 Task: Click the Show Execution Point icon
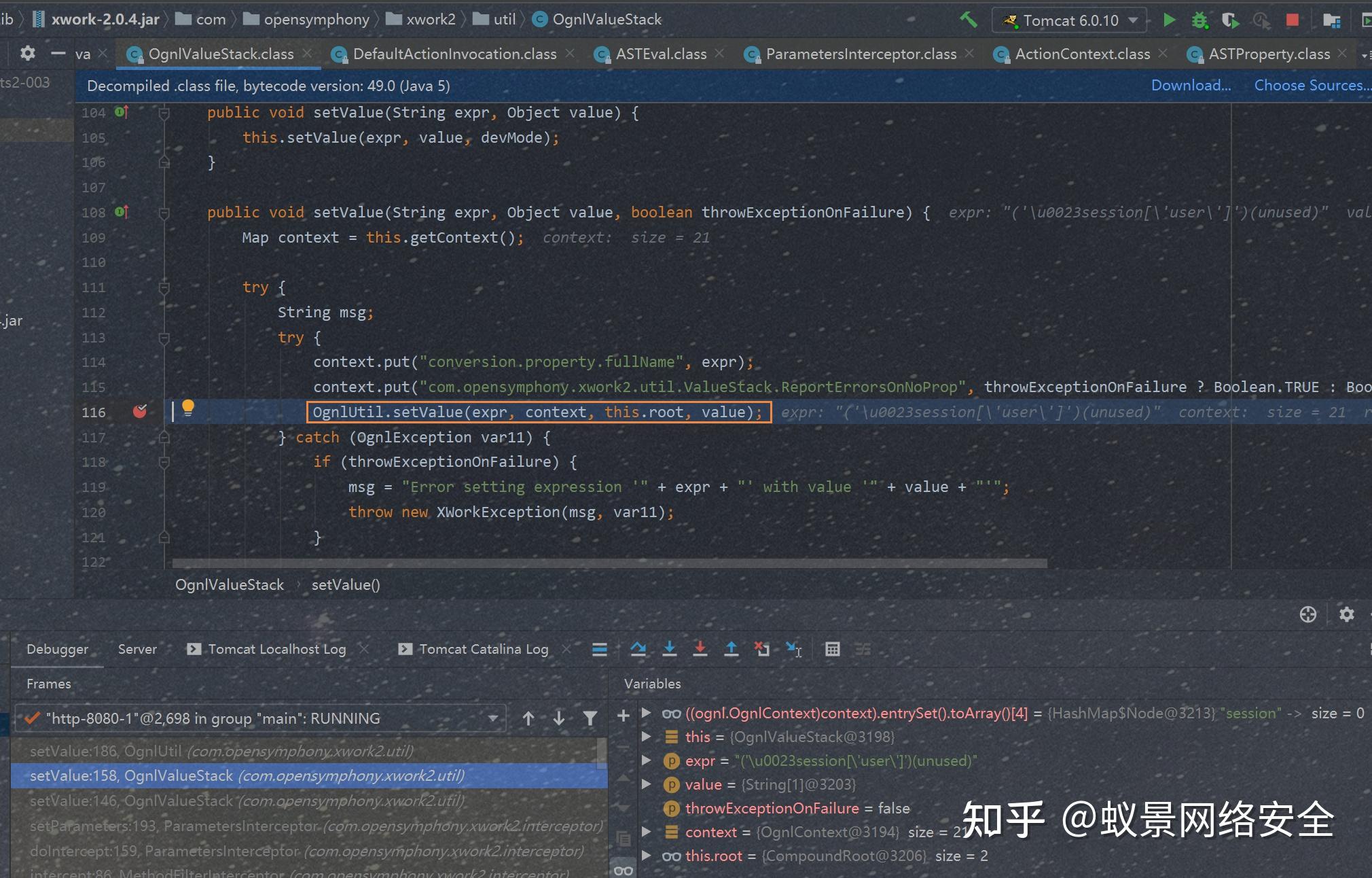pos(599,649)
